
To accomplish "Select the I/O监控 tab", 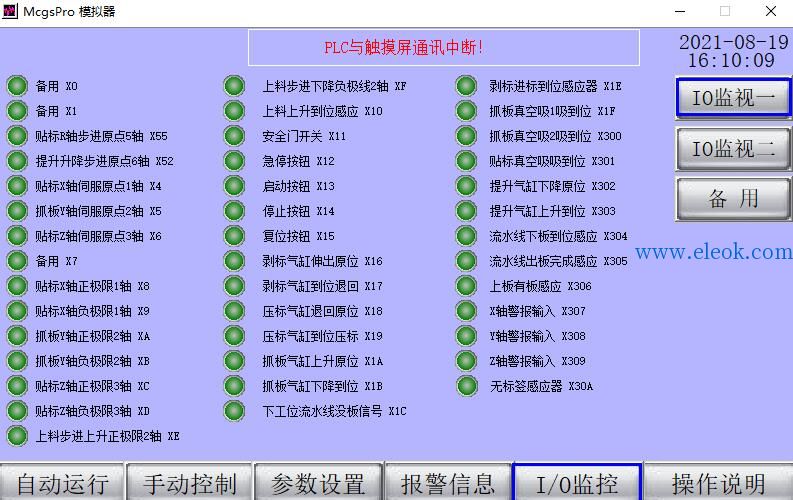I will coord(577,482).
